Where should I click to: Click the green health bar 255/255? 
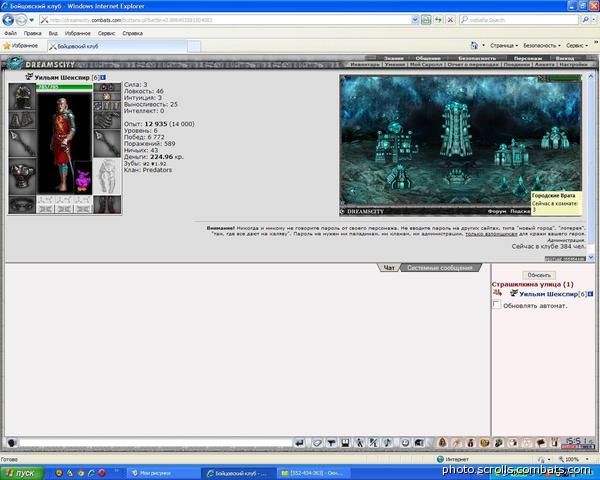(64, 87)
